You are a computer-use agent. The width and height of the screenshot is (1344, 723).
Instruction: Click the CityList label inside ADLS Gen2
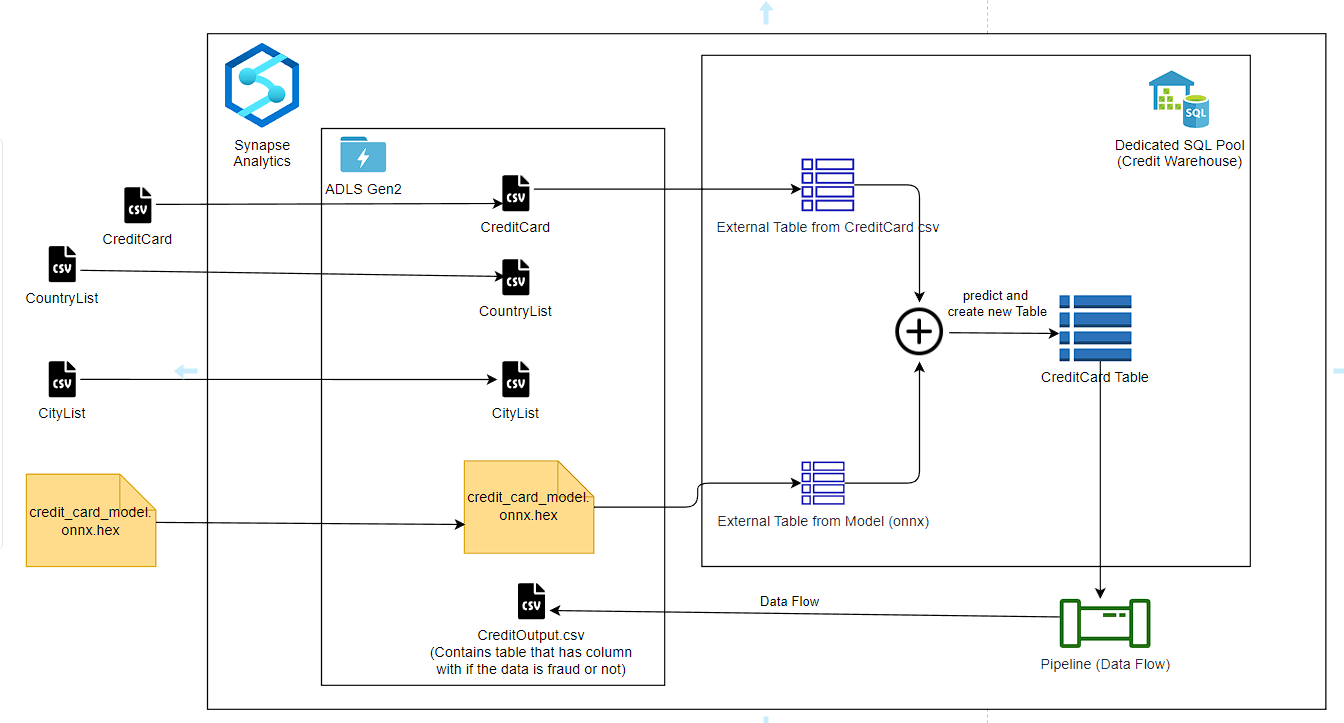tap(516, 413)
